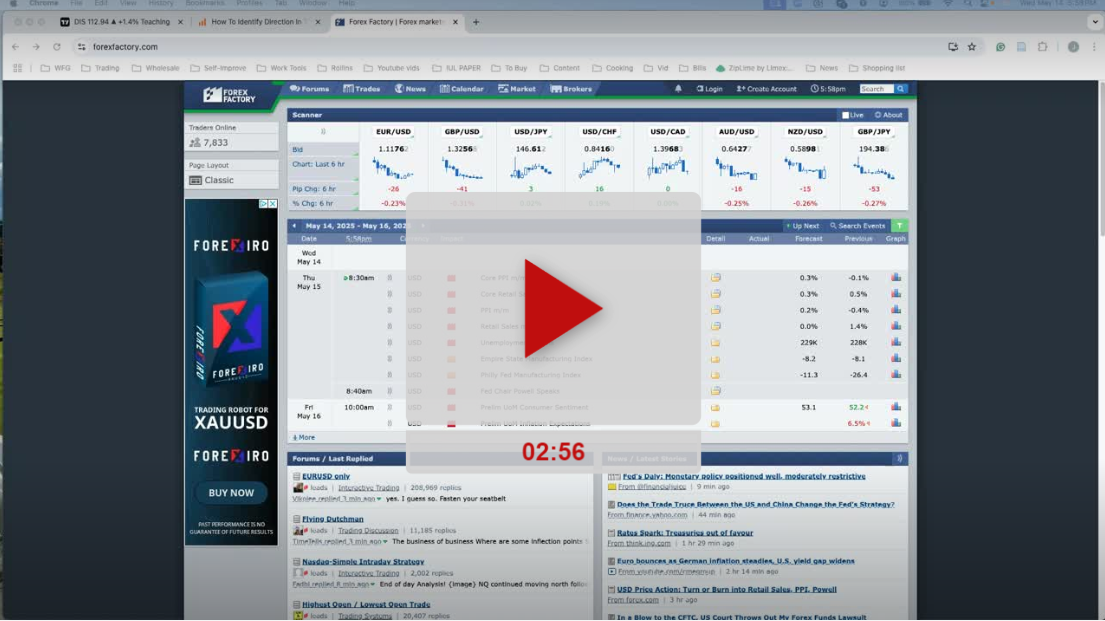Open a new browser tab
The width and height of the screenshot is (1105, 621).
[476, 22]
